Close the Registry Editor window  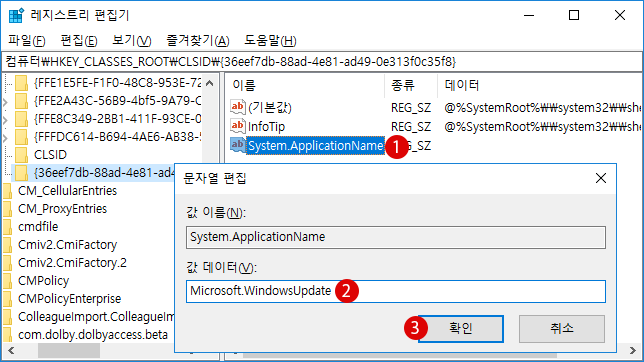click(620, 16)
